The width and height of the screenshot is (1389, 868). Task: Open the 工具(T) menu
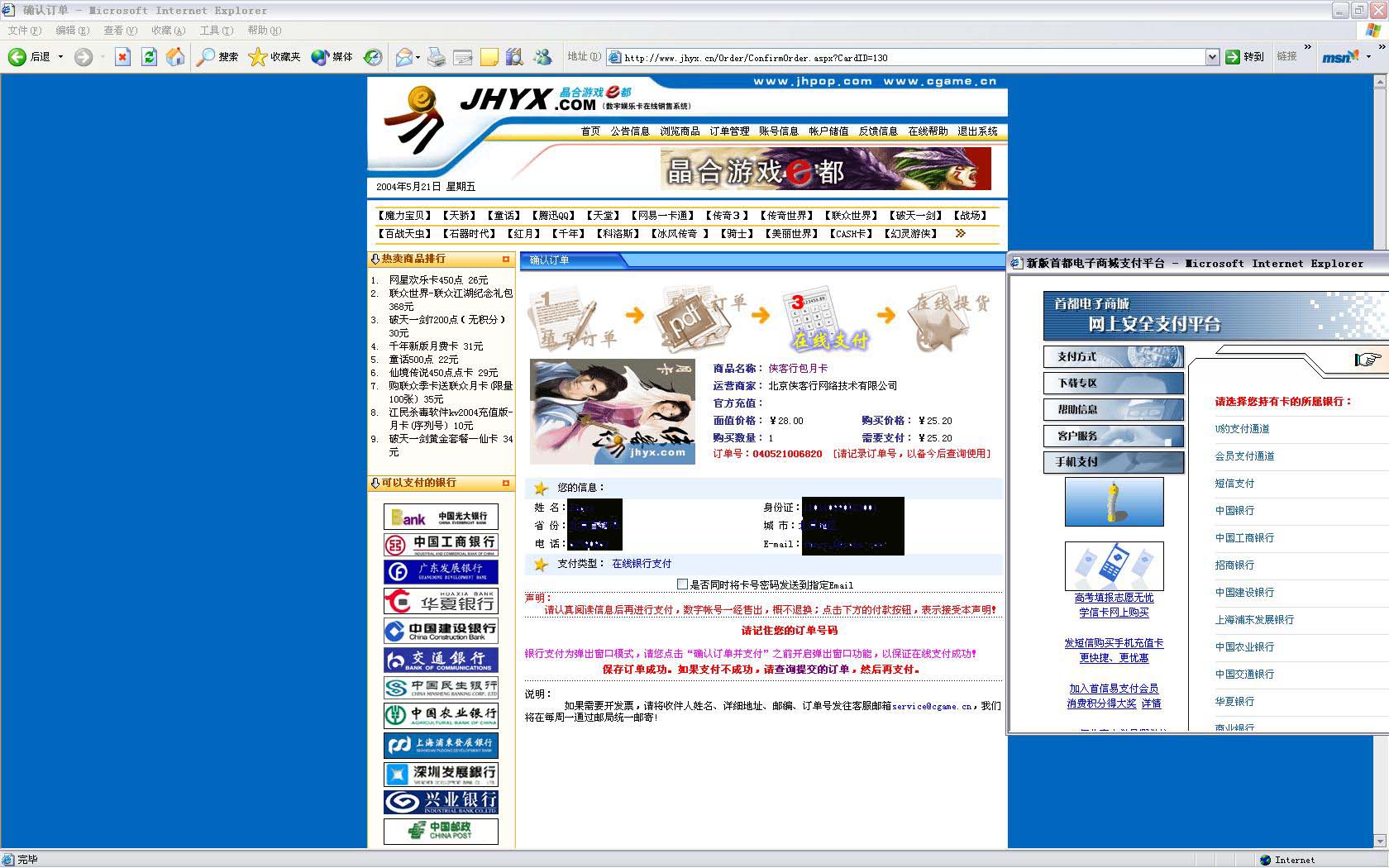point(216,31)
